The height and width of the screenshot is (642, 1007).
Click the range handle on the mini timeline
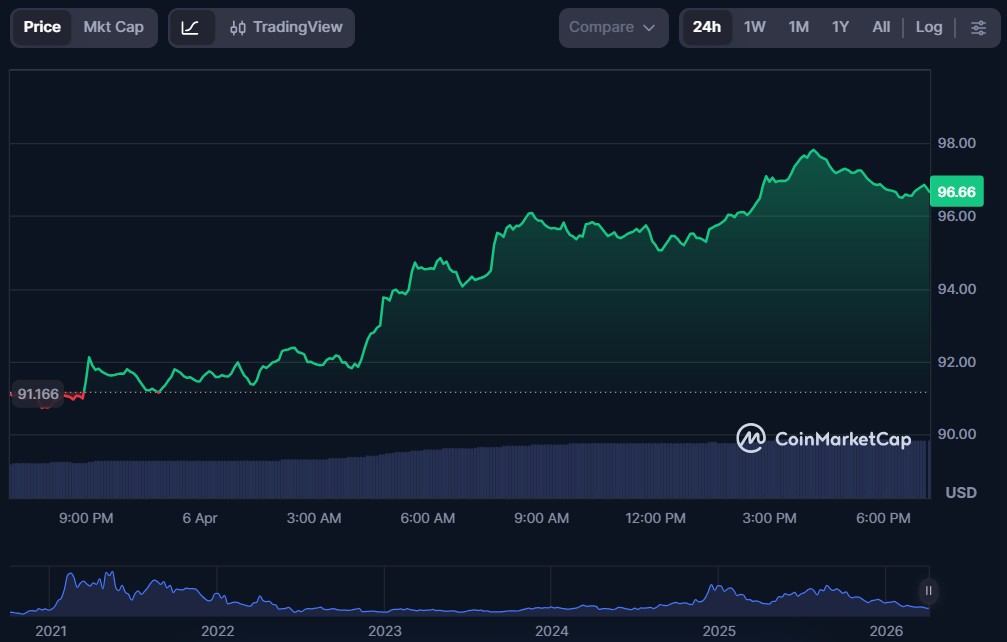click(x=929, y=590)
